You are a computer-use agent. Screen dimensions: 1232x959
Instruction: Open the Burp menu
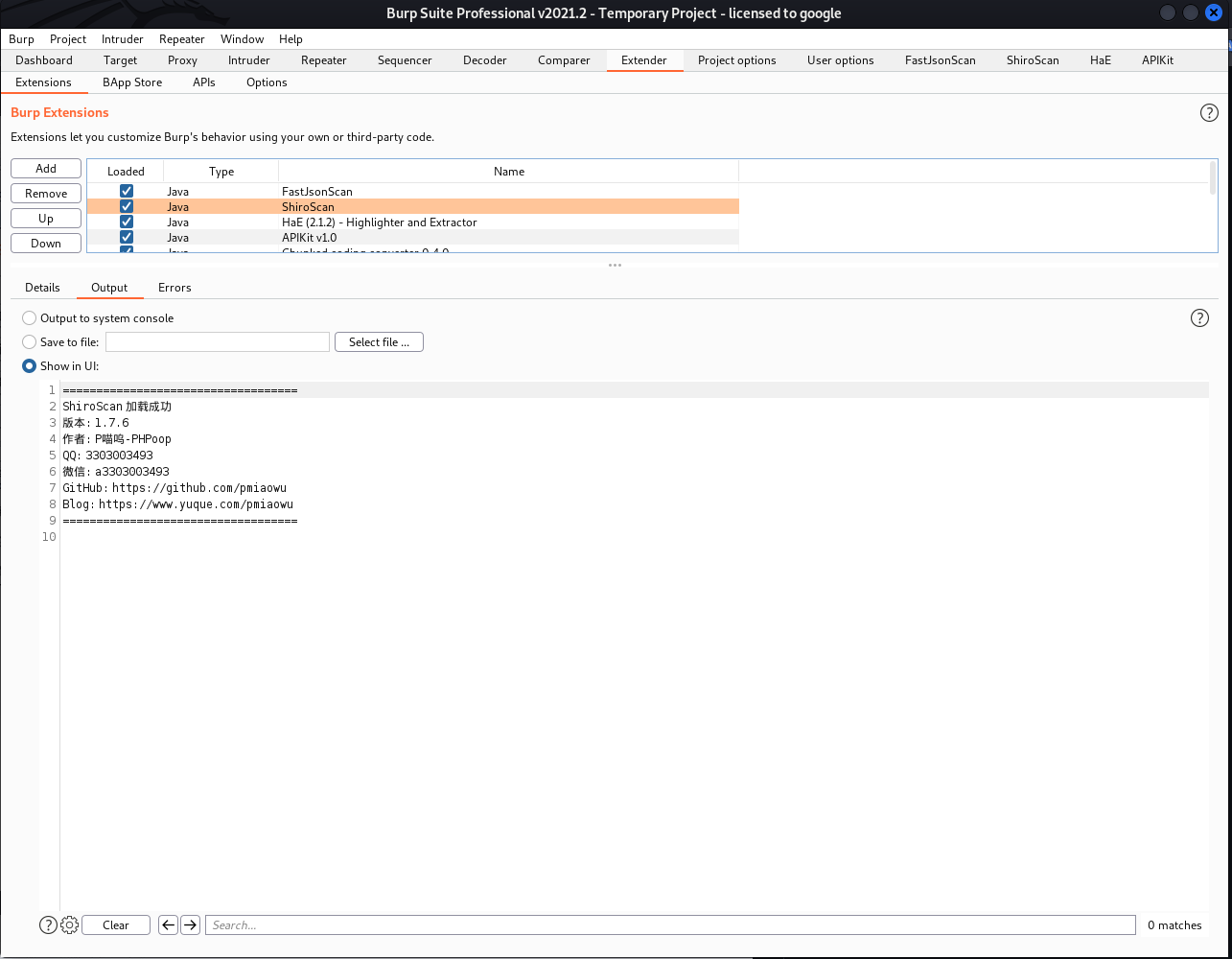tap(21, 39)
